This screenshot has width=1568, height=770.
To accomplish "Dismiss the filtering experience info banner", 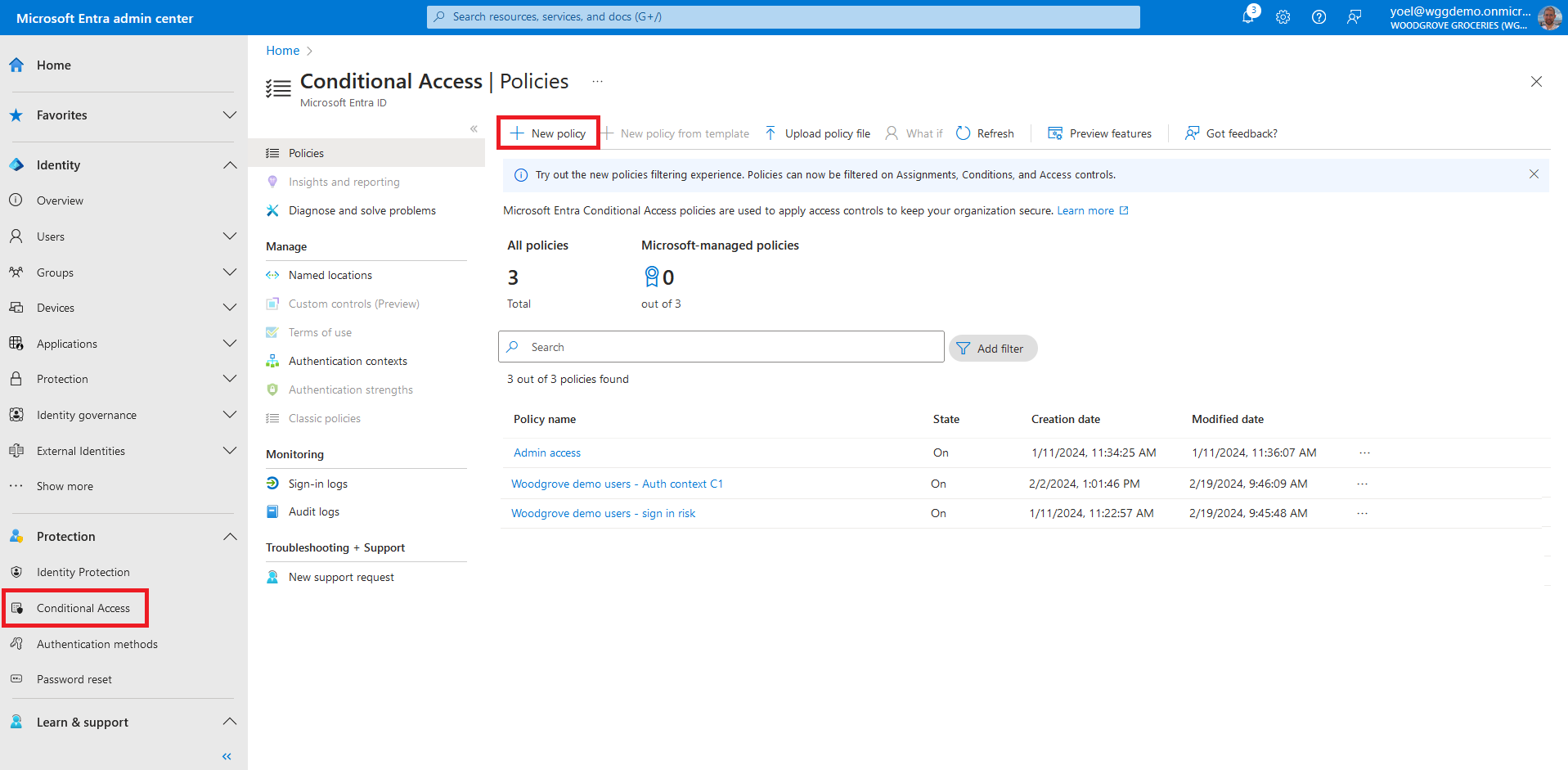I will (1534, 174).
